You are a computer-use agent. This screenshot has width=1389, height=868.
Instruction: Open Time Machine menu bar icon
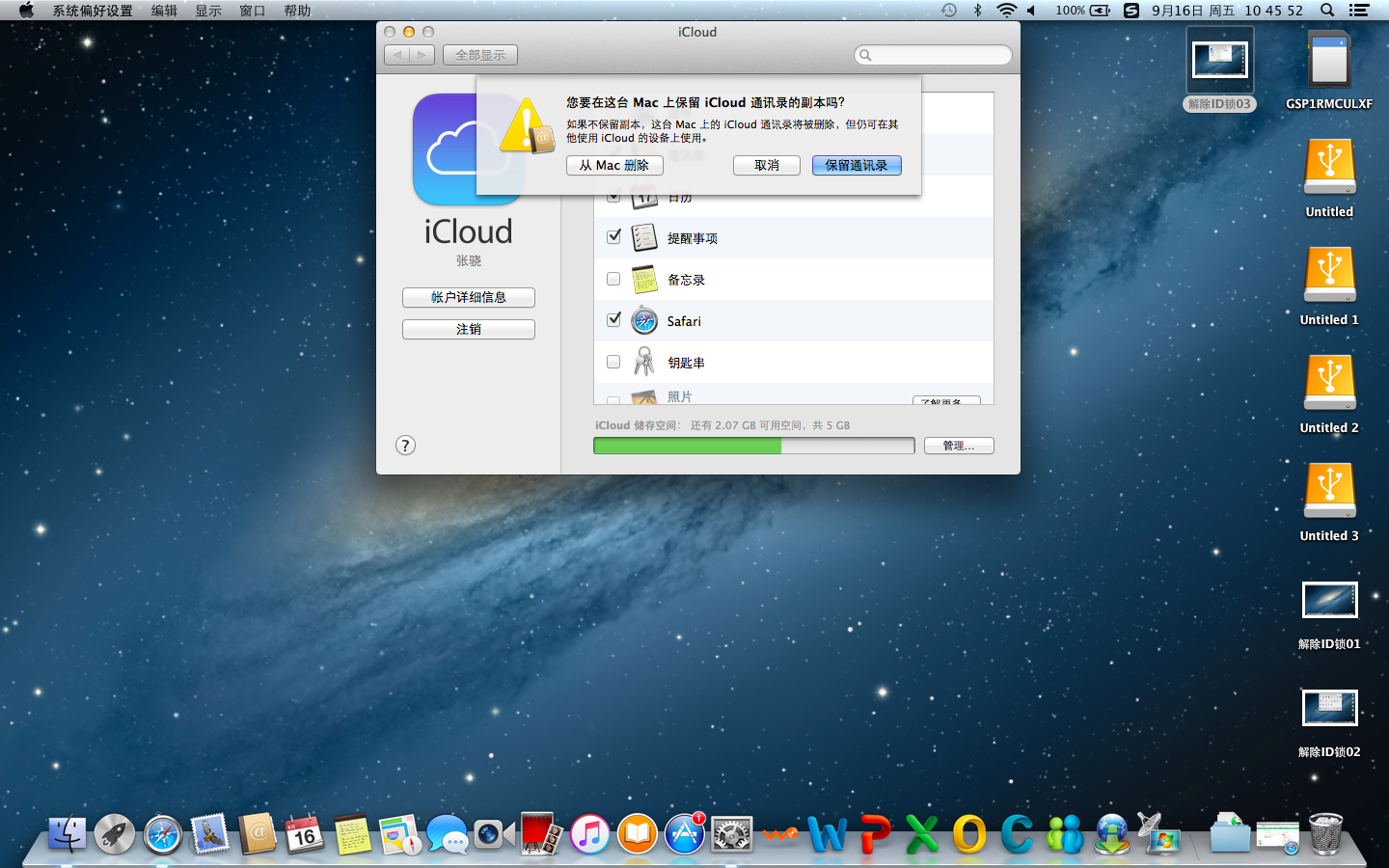pos(949,11)
